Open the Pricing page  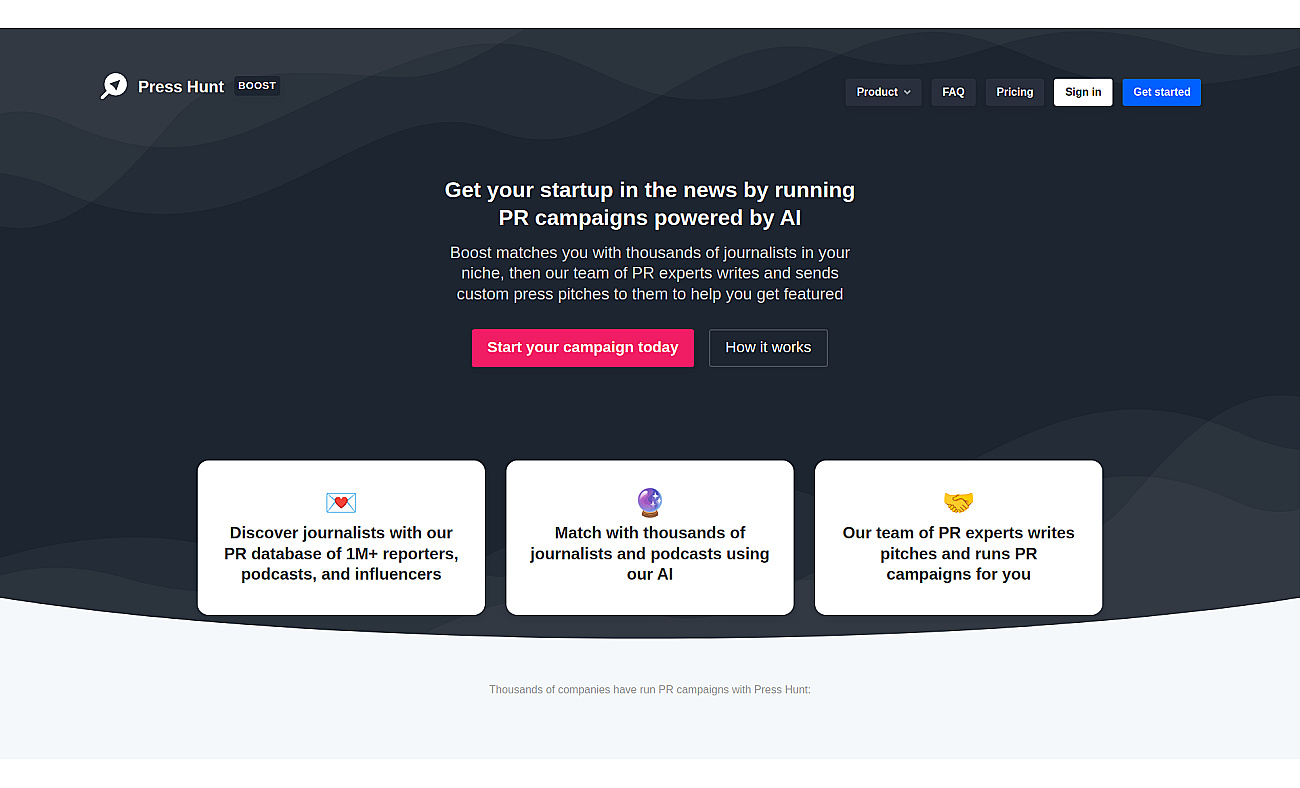click(1014, 92)
